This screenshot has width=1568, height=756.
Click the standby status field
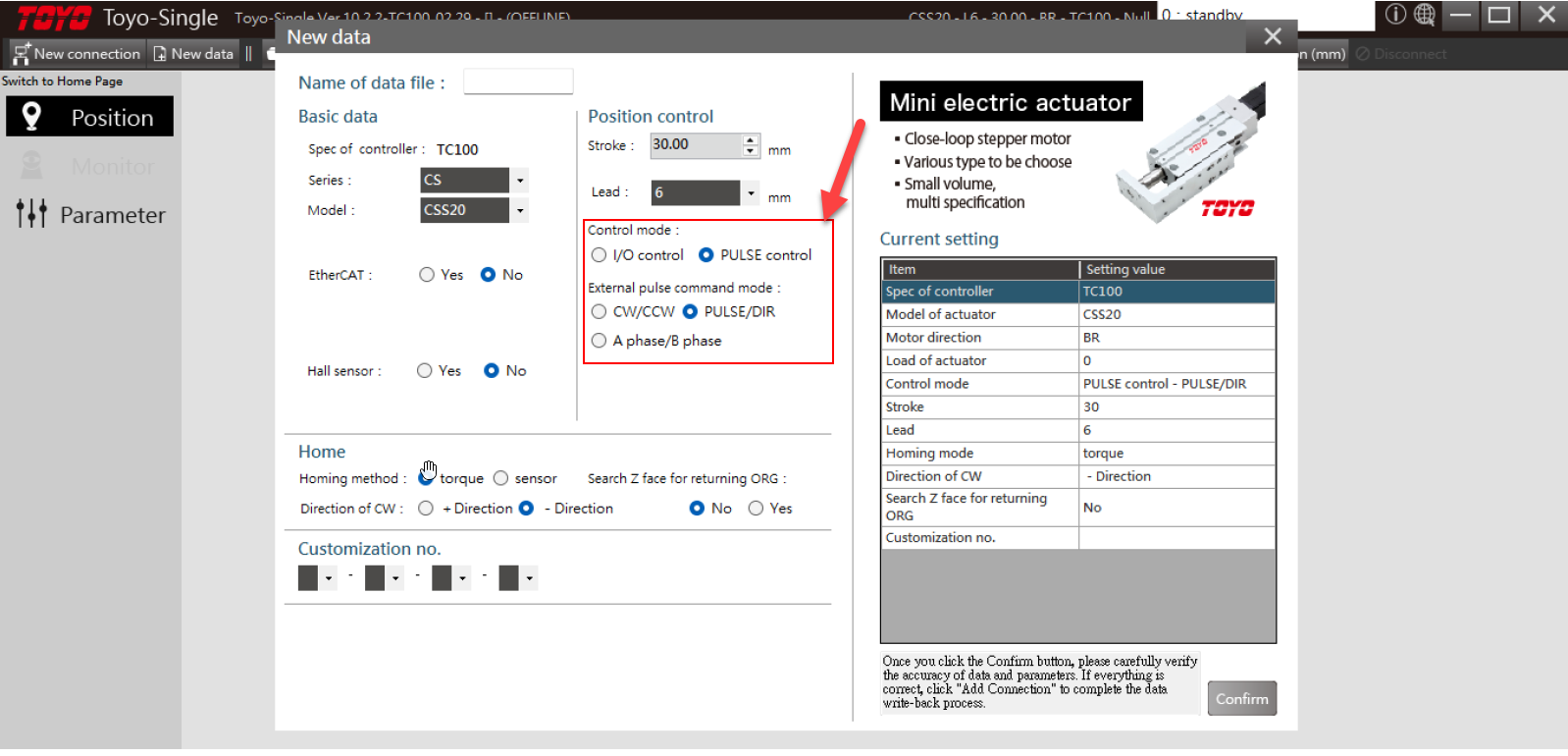[x=1266, y=15]
